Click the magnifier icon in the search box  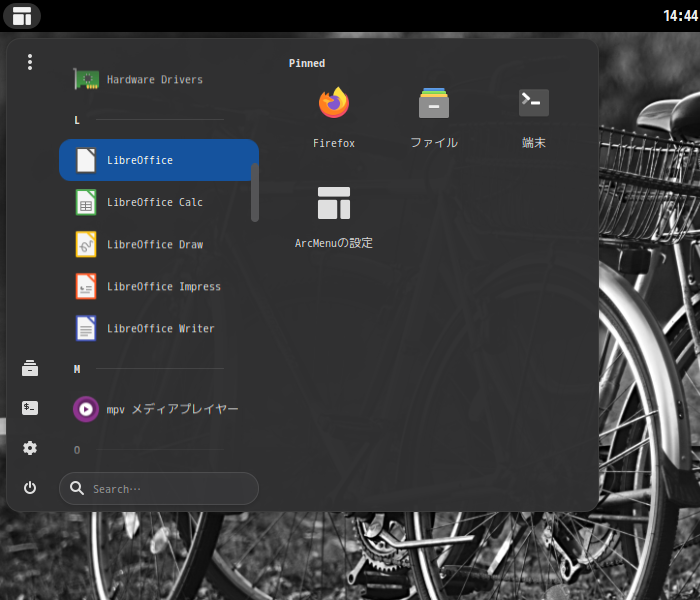pos(77,488)
